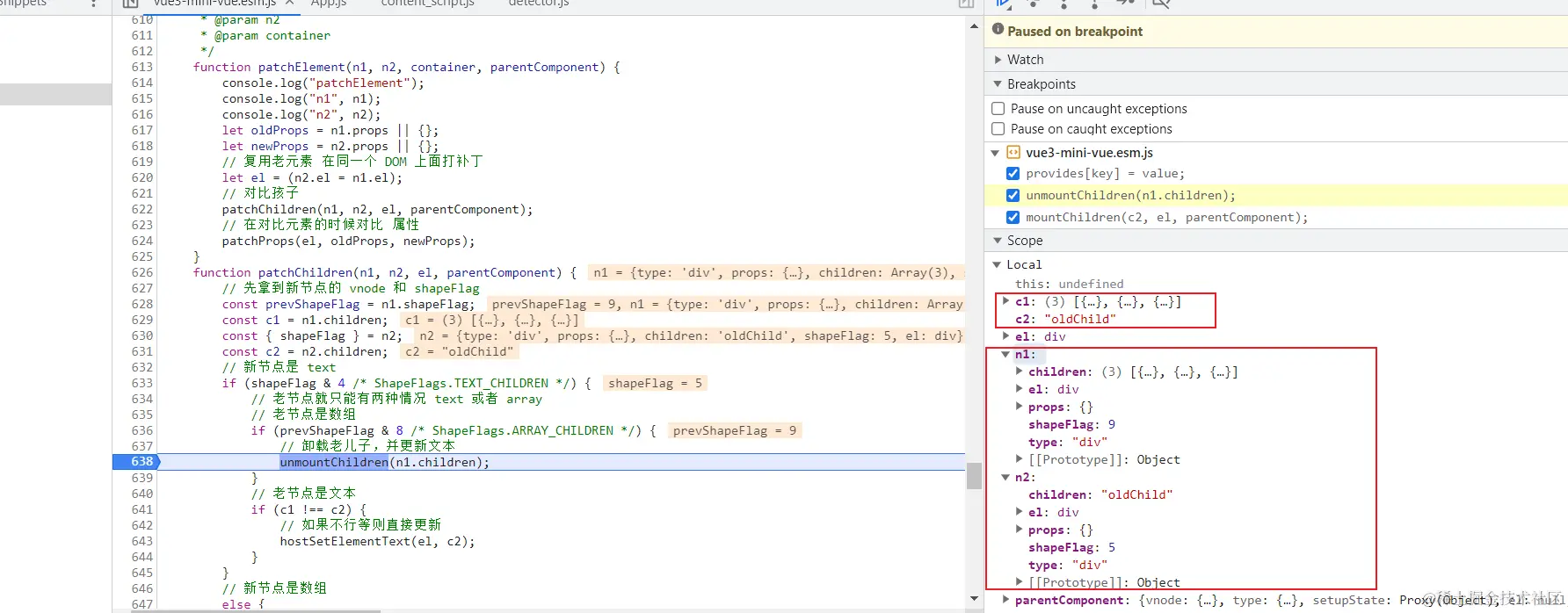Image resolution: width=1568 pixels, height=613 pixels.
Task: Expand n1's [[Prototype]] entry
Action: tap(1019, 459)
